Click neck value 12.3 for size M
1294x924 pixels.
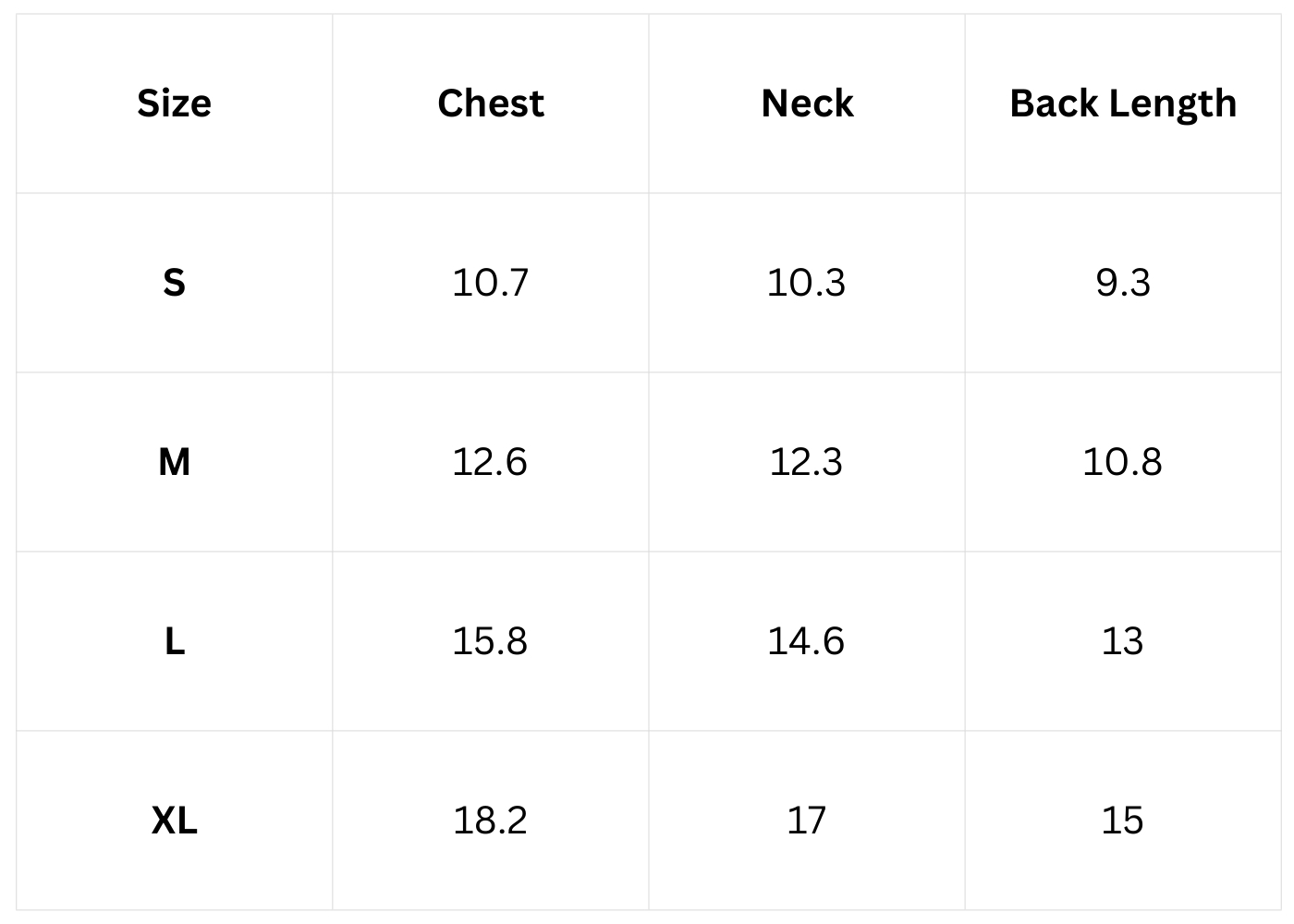tap(806, 461)
